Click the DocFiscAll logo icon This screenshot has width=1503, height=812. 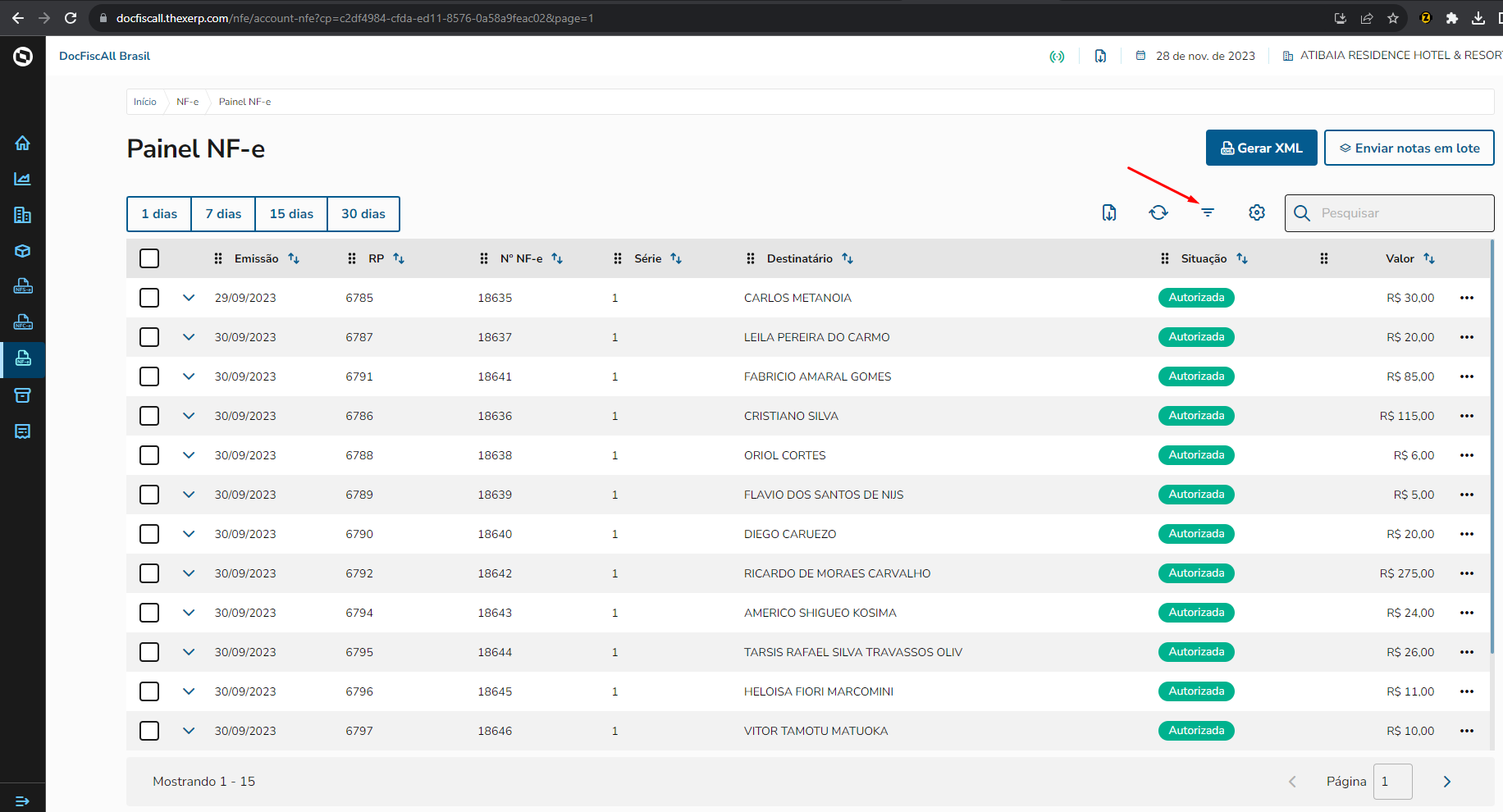click(x=23, y=56)
